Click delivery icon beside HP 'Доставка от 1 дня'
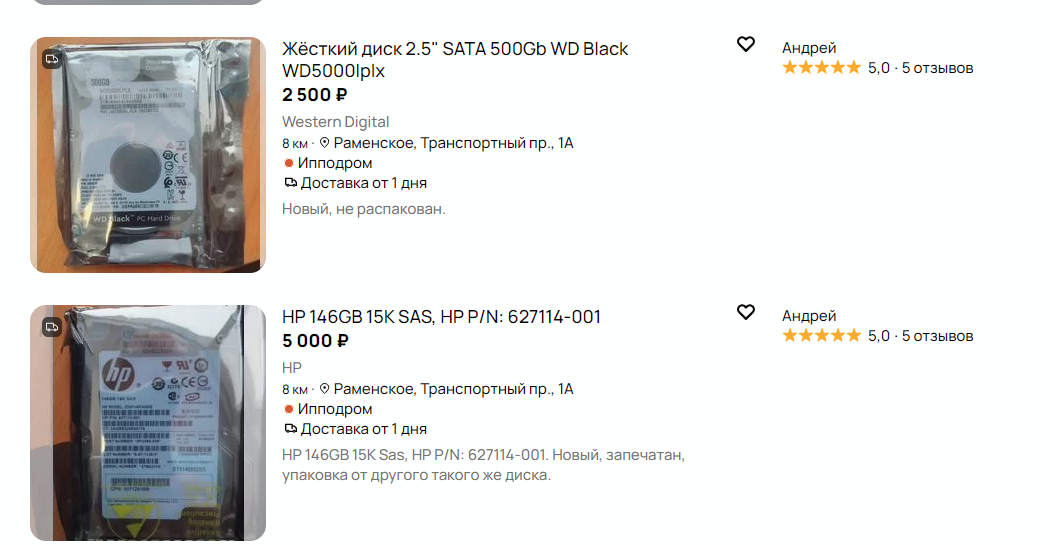Image resolution: width=1050 pixels, height=545 pixels. (x=290, y=429)
